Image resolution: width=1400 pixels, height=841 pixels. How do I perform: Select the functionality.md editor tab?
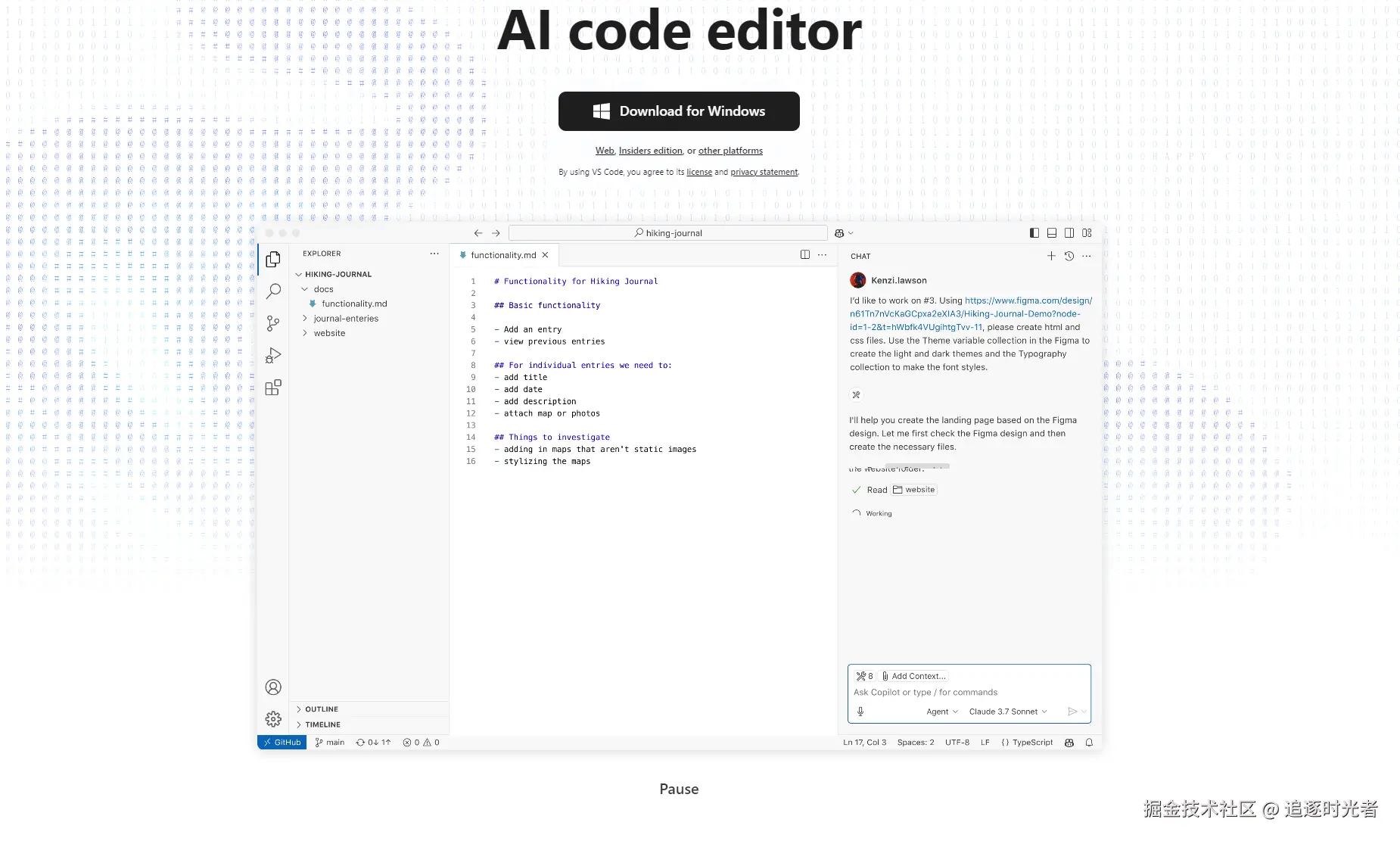503,255
